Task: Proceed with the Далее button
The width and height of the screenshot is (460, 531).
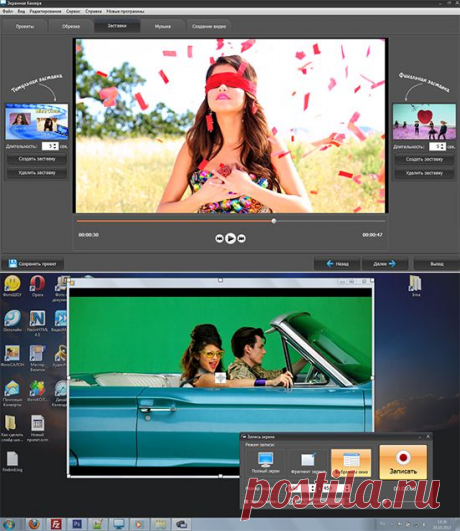Action: 385,264
